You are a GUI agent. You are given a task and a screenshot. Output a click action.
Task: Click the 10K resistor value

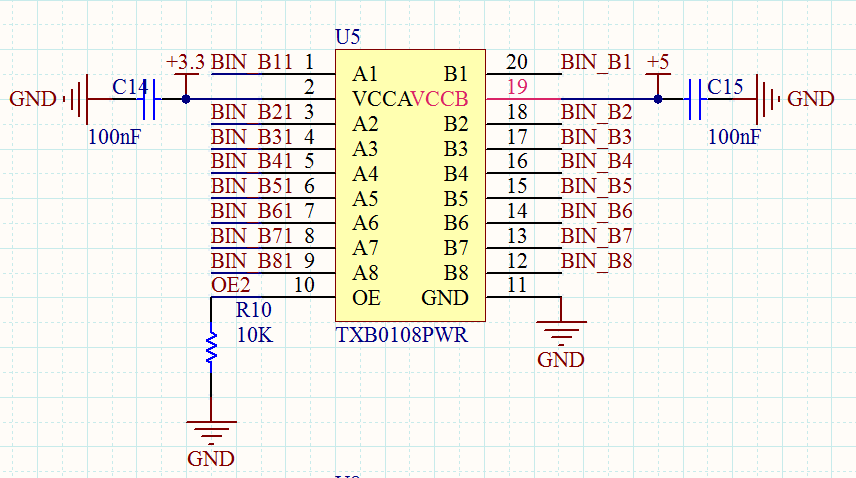pyautogui.click(x=254, y=335)
